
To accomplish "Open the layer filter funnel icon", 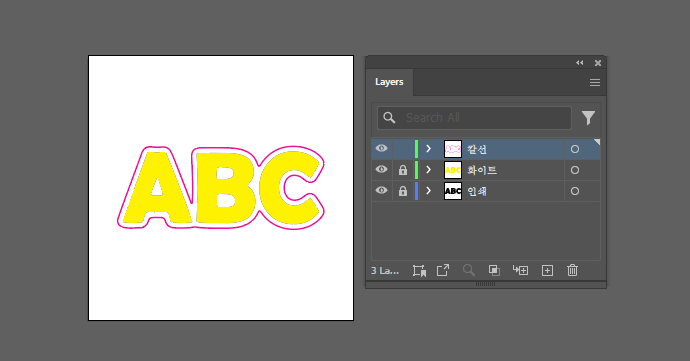I will 588,118.
